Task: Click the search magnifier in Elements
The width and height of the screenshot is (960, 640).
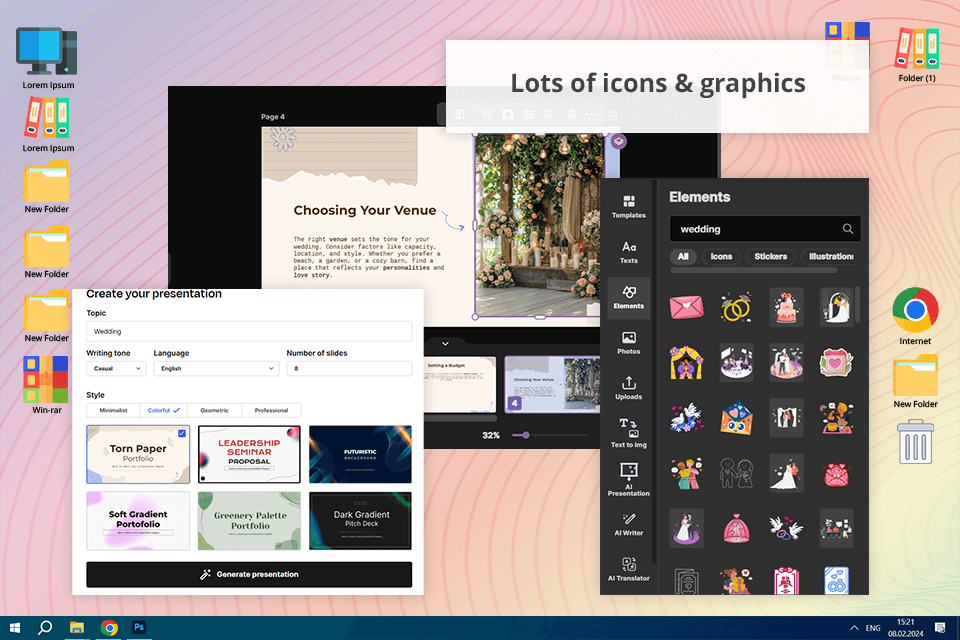Action: (x=847, y=228)
